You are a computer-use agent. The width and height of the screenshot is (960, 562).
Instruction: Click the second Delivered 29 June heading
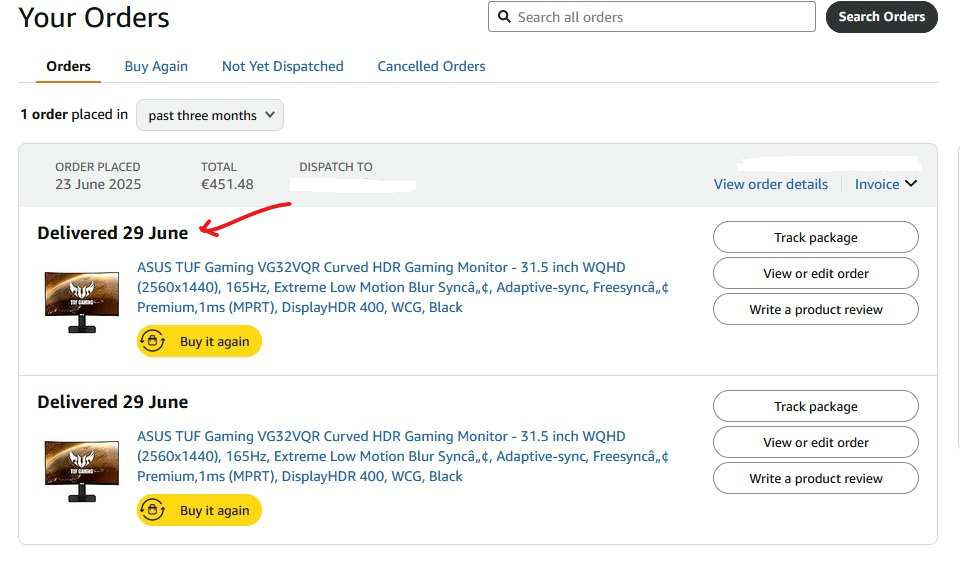[113, 402]
